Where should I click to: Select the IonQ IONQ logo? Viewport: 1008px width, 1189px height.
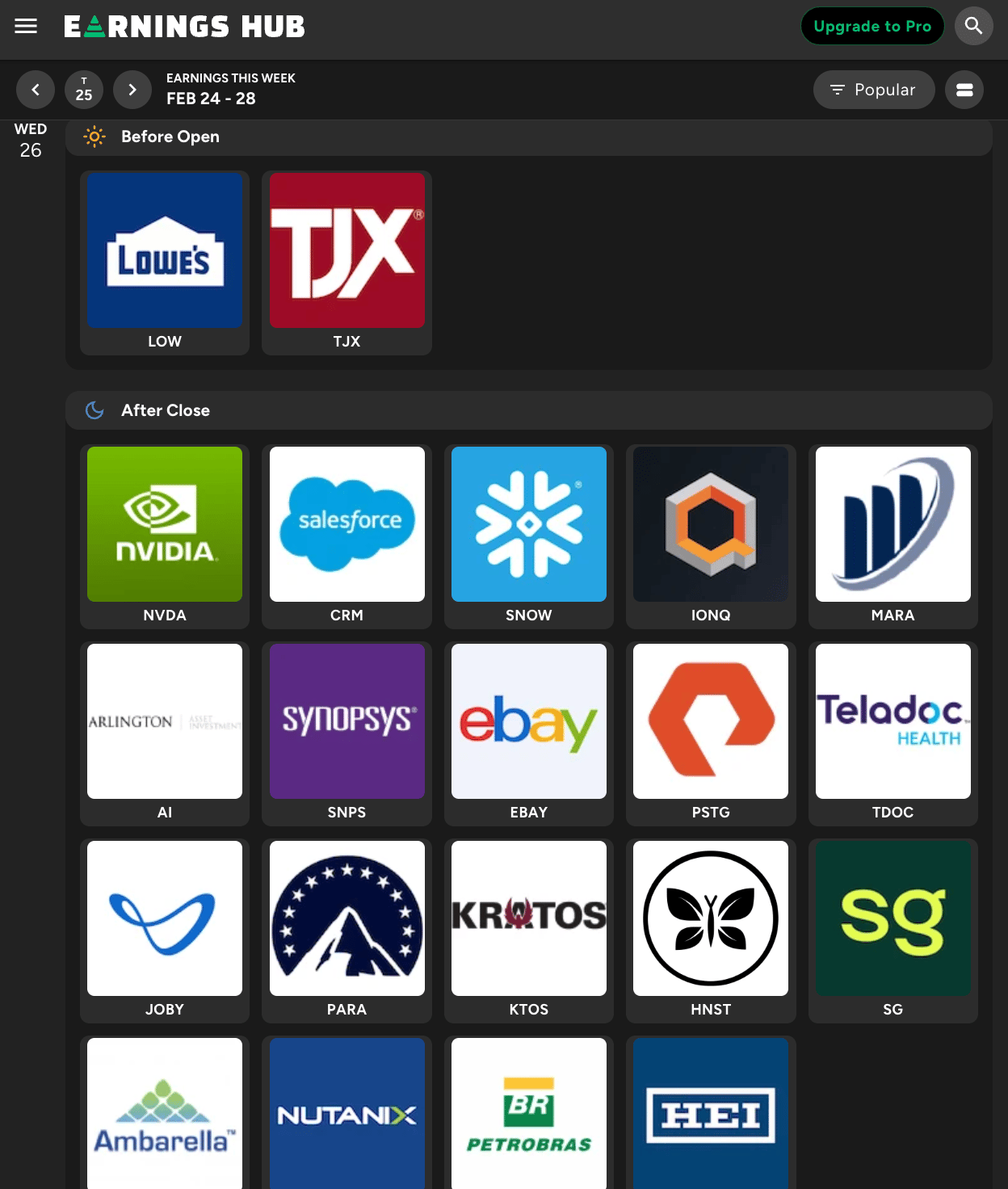[x=711, y=524]
